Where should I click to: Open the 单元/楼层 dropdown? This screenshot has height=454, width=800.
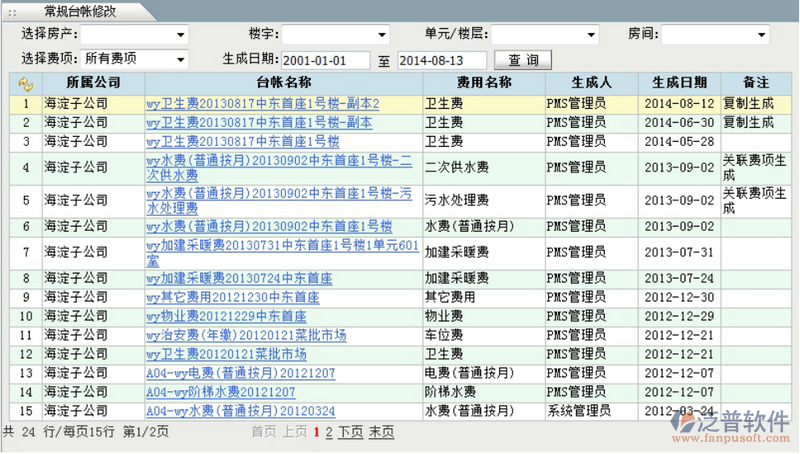536,34
